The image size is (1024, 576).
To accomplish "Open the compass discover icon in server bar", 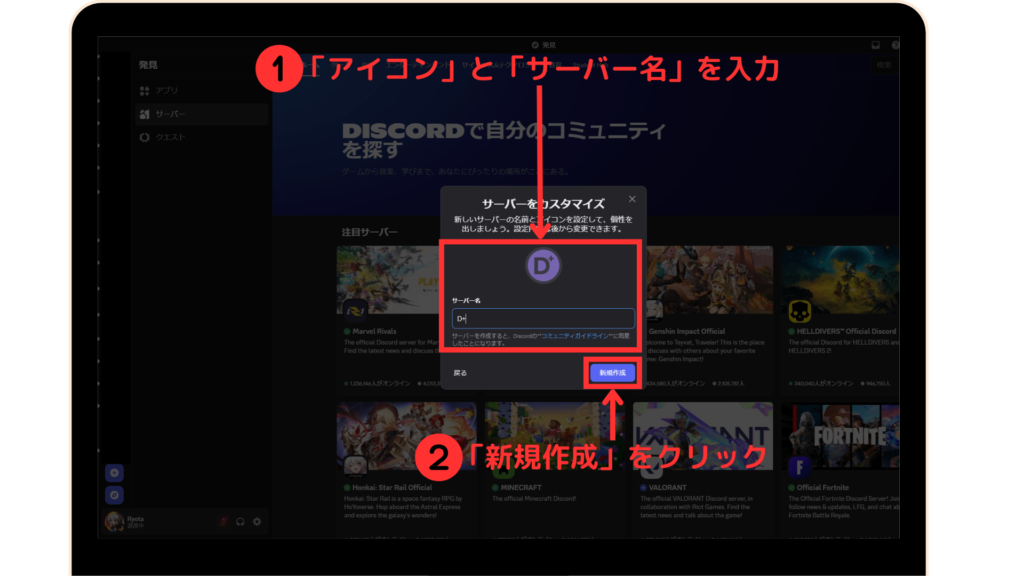I will pos(114,495).
